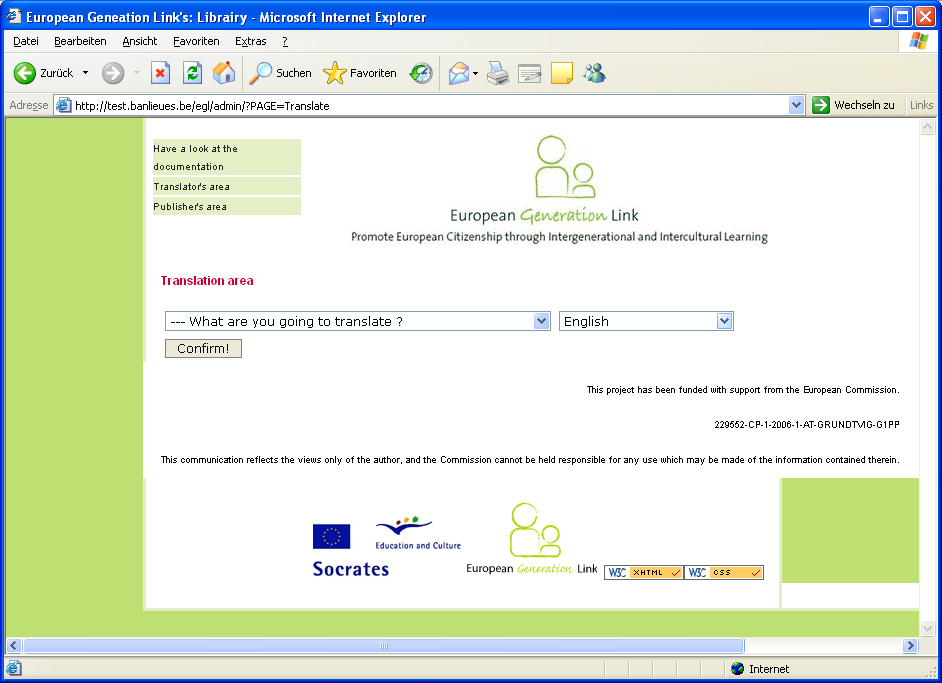Open the Favoriten menu in menu bar
The height and width of the screenshot is (683, 942).
pyautogui.click(x=196, y=41)
